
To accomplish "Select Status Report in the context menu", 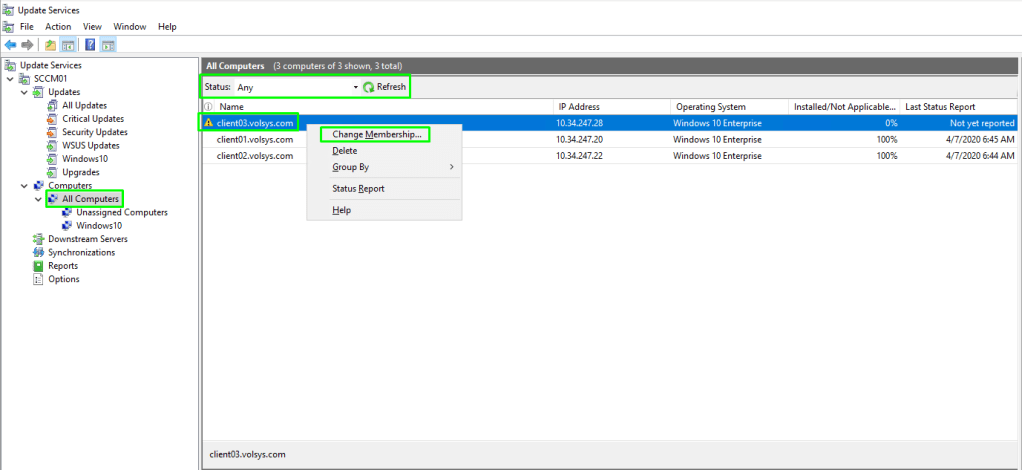I will (358, 188).
